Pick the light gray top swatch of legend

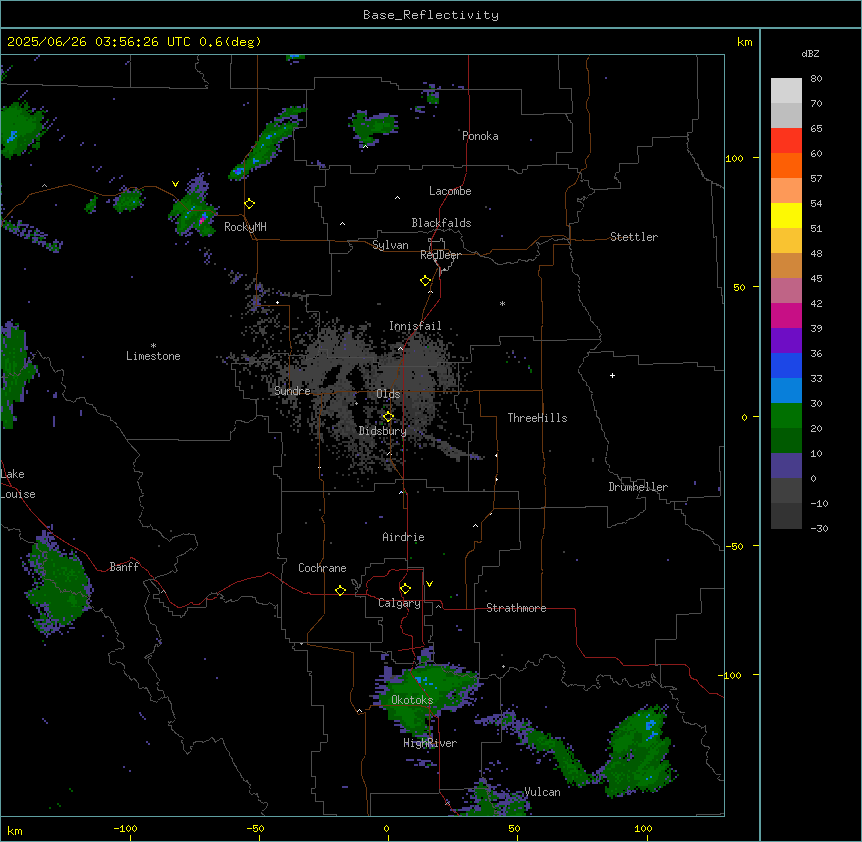(x=786, y=90)
